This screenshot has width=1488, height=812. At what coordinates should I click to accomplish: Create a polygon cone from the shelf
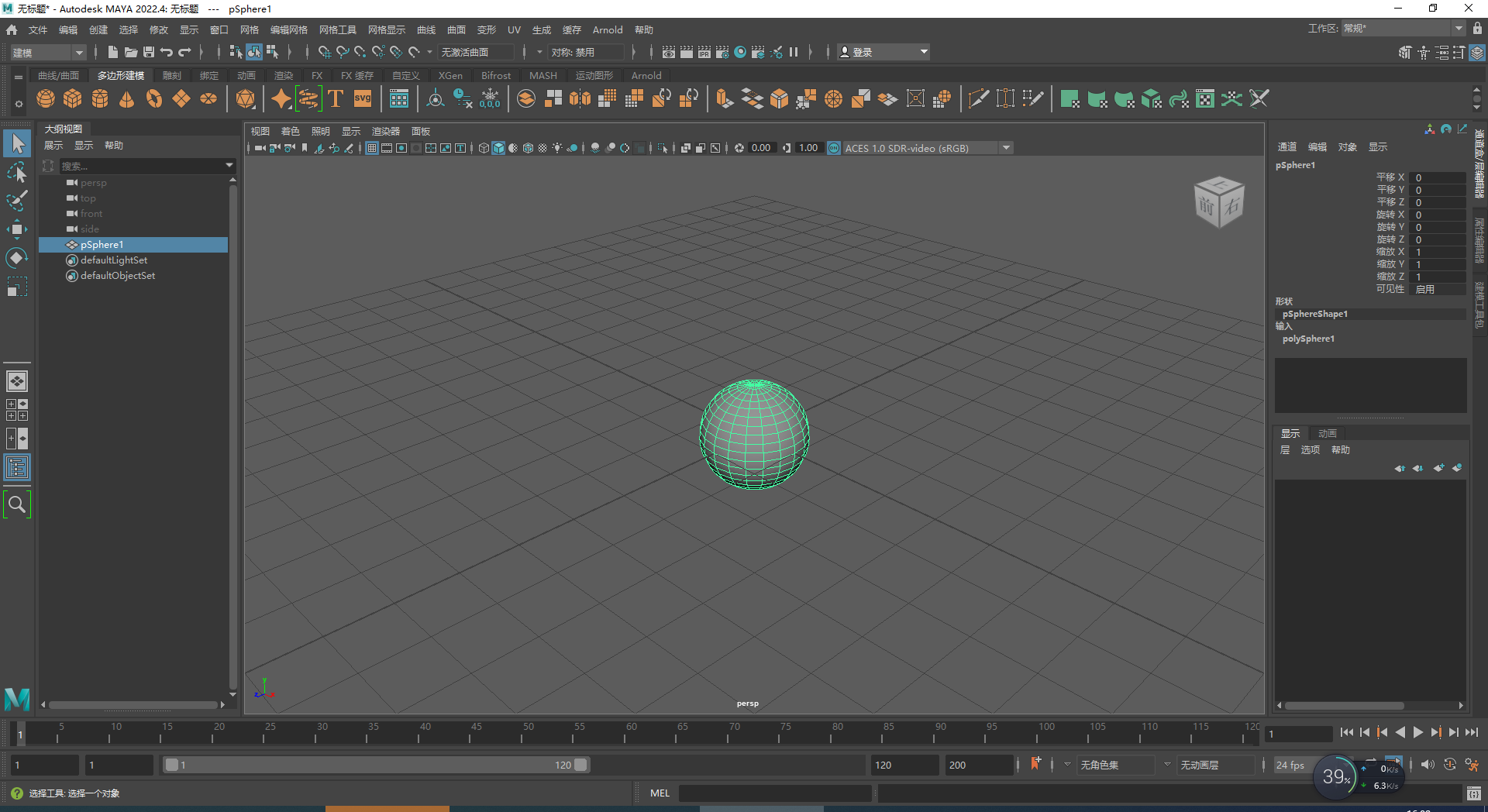tap(127, 98)
